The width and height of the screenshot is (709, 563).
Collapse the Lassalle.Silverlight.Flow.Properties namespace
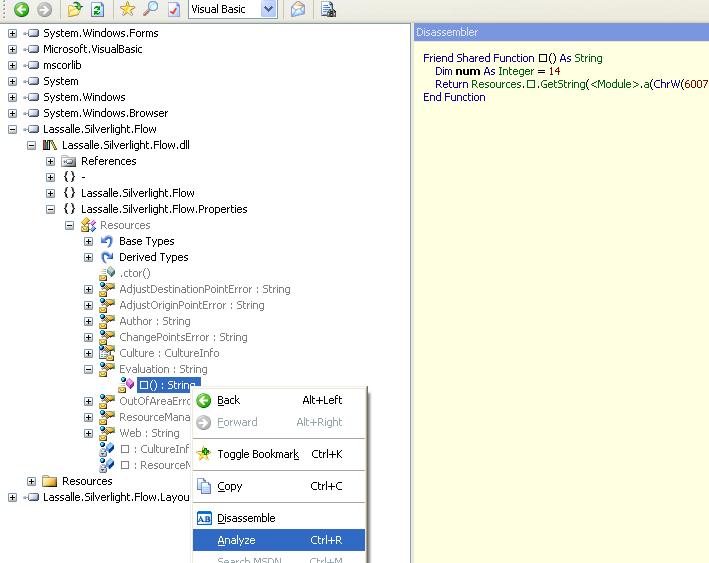click(x=51, y=209)
